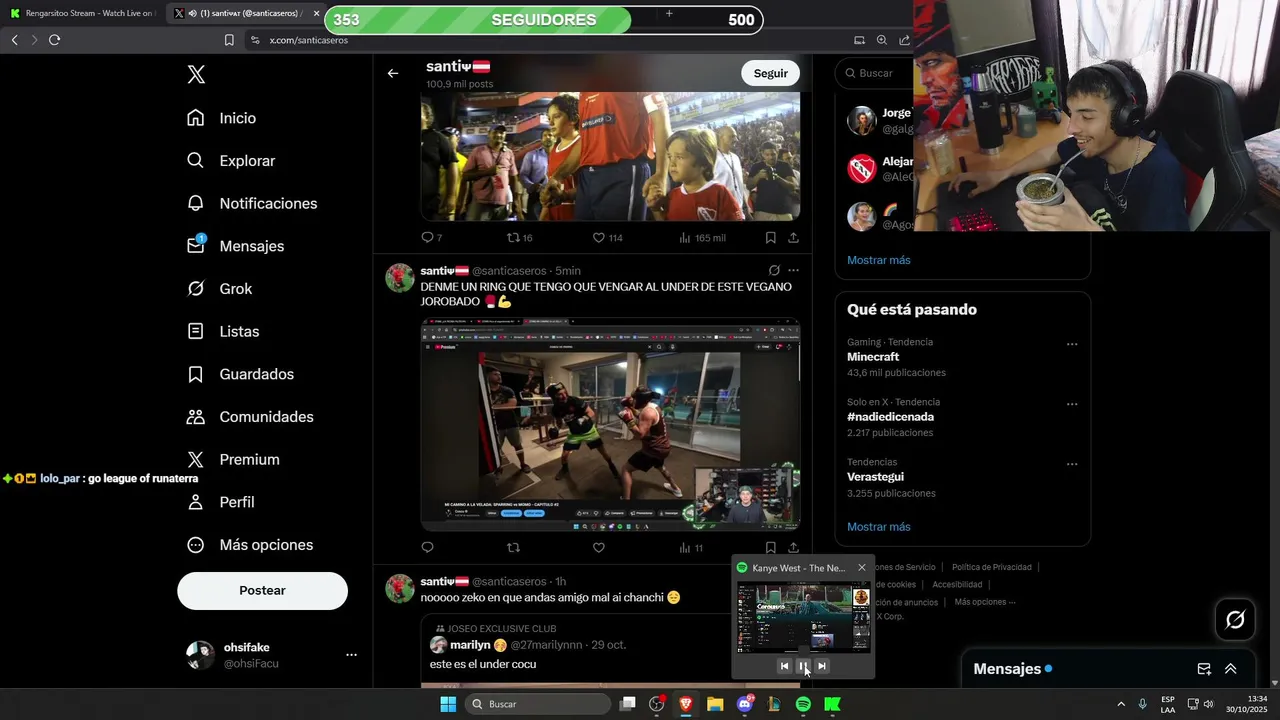The image size is (1280, 720).
Task: Bookmark the DENME UN RING post
Action: 770,548
